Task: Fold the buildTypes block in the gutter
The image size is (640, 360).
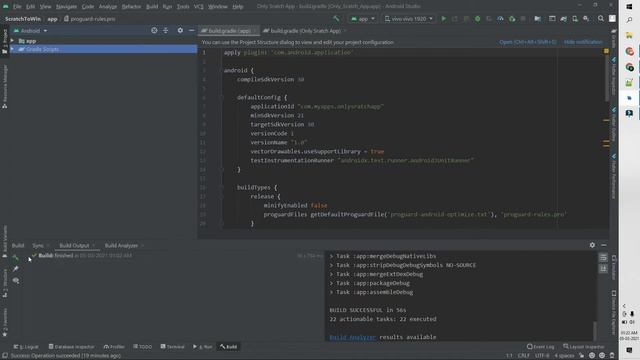Action: click(x=221, y=187)
